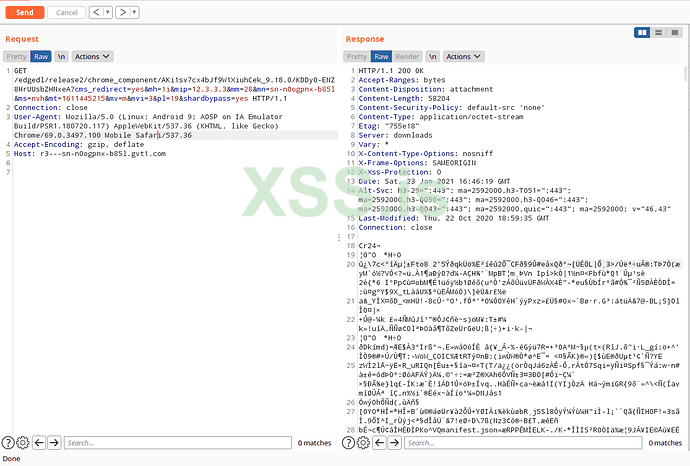Focus the Request search field
Viewport: 690px width, 466px height.
tap(178, 443)
